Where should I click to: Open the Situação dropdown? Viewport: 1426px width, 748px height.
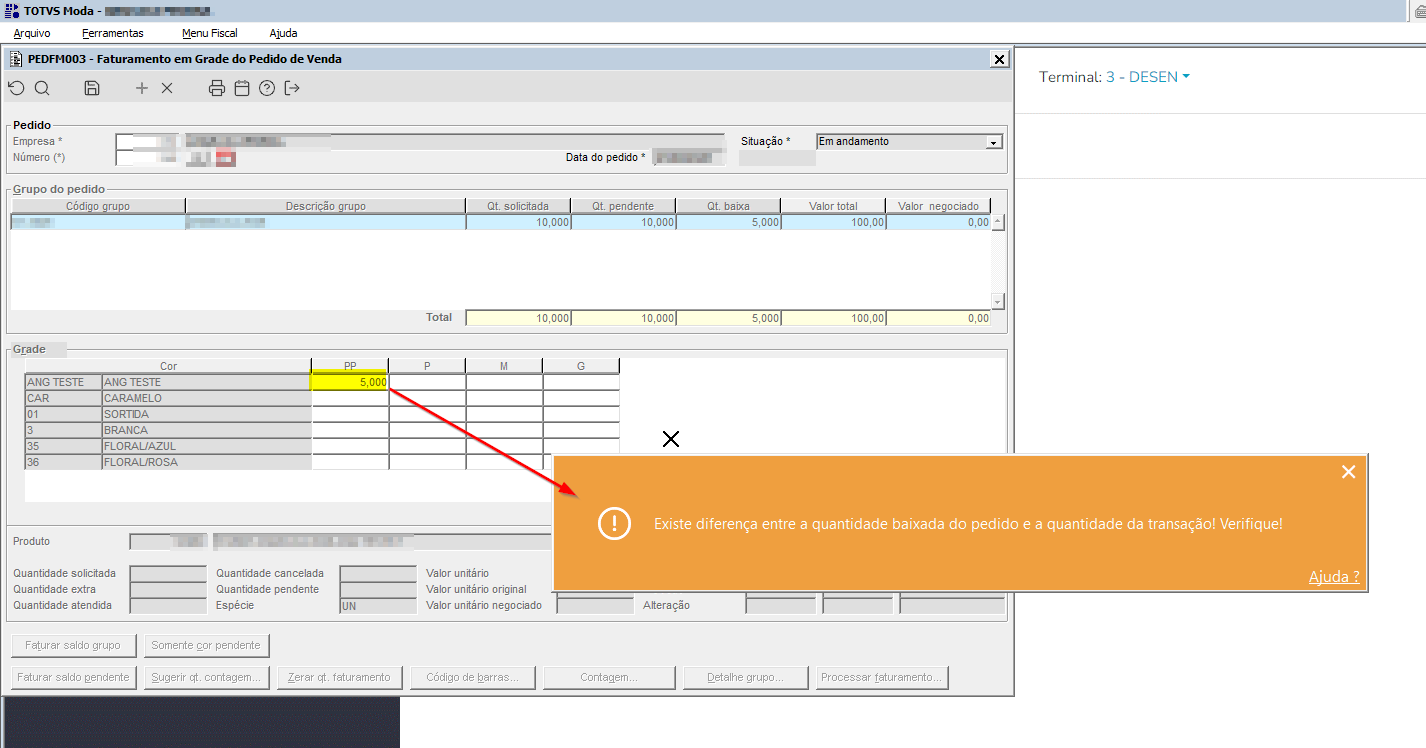pos(994,142)
